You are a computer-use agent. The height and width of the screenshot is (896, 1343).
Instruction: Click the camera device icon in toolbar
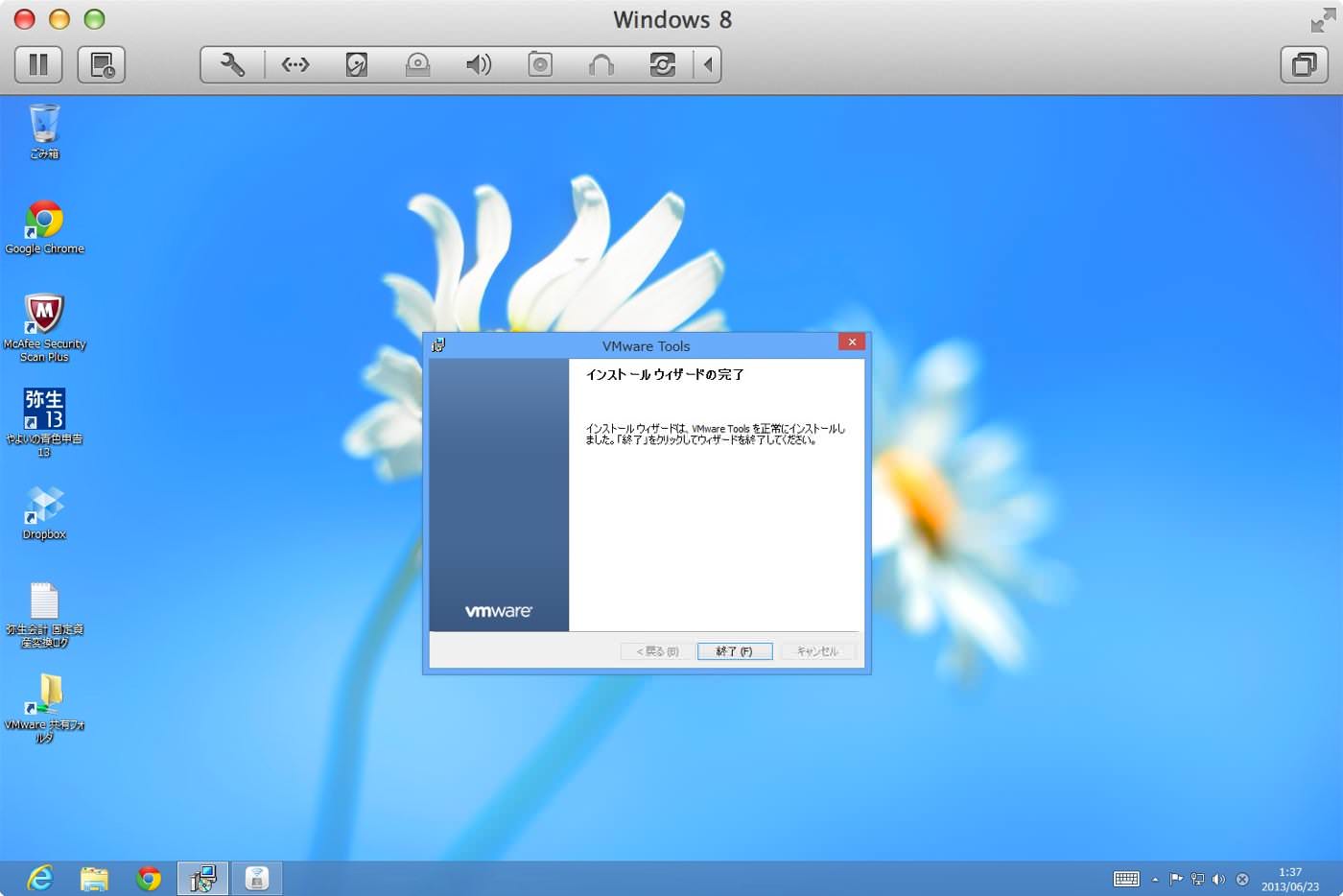[540, 64]
